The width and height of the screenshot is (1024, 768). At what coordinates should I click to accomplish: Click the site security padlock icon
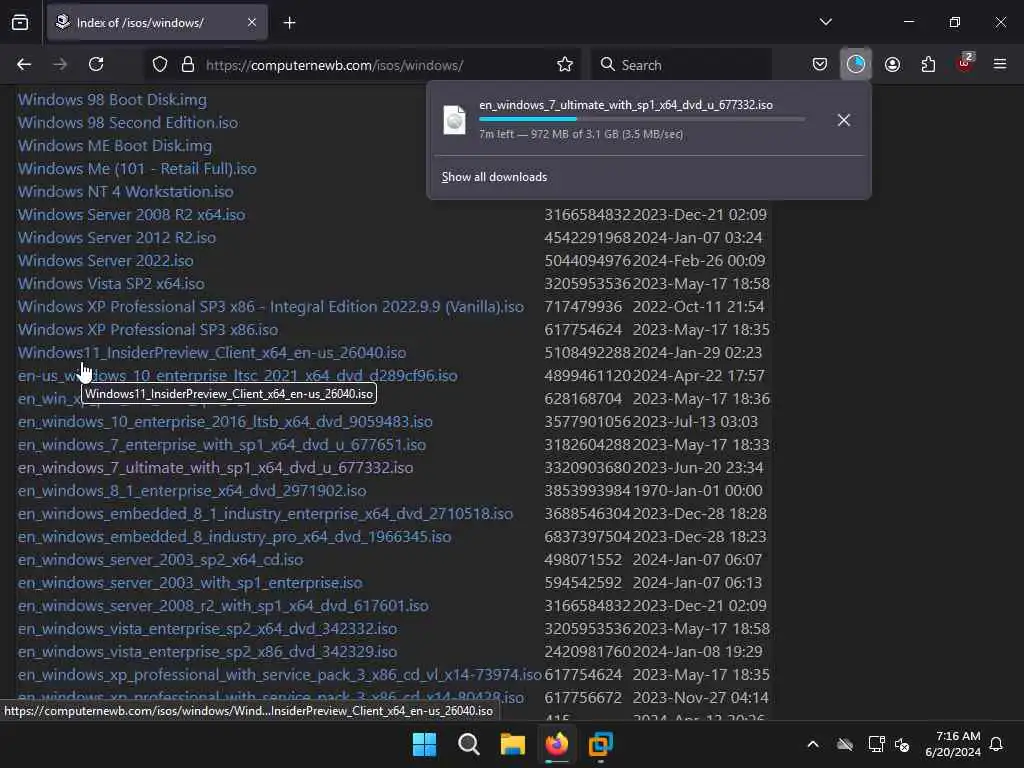coord(188,64)
